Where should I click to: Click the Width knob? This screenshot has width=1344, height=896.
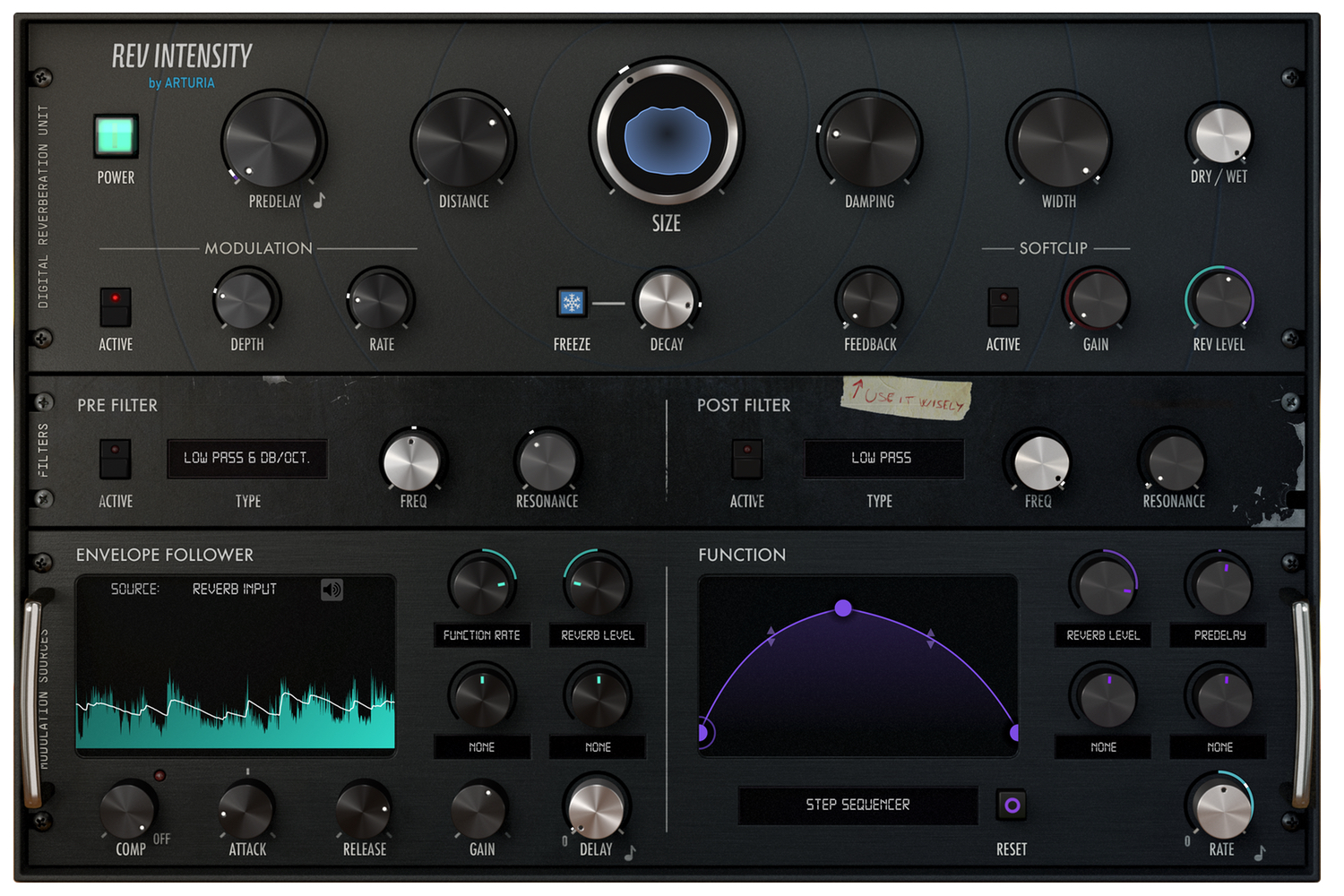[x=1059, y=142]
